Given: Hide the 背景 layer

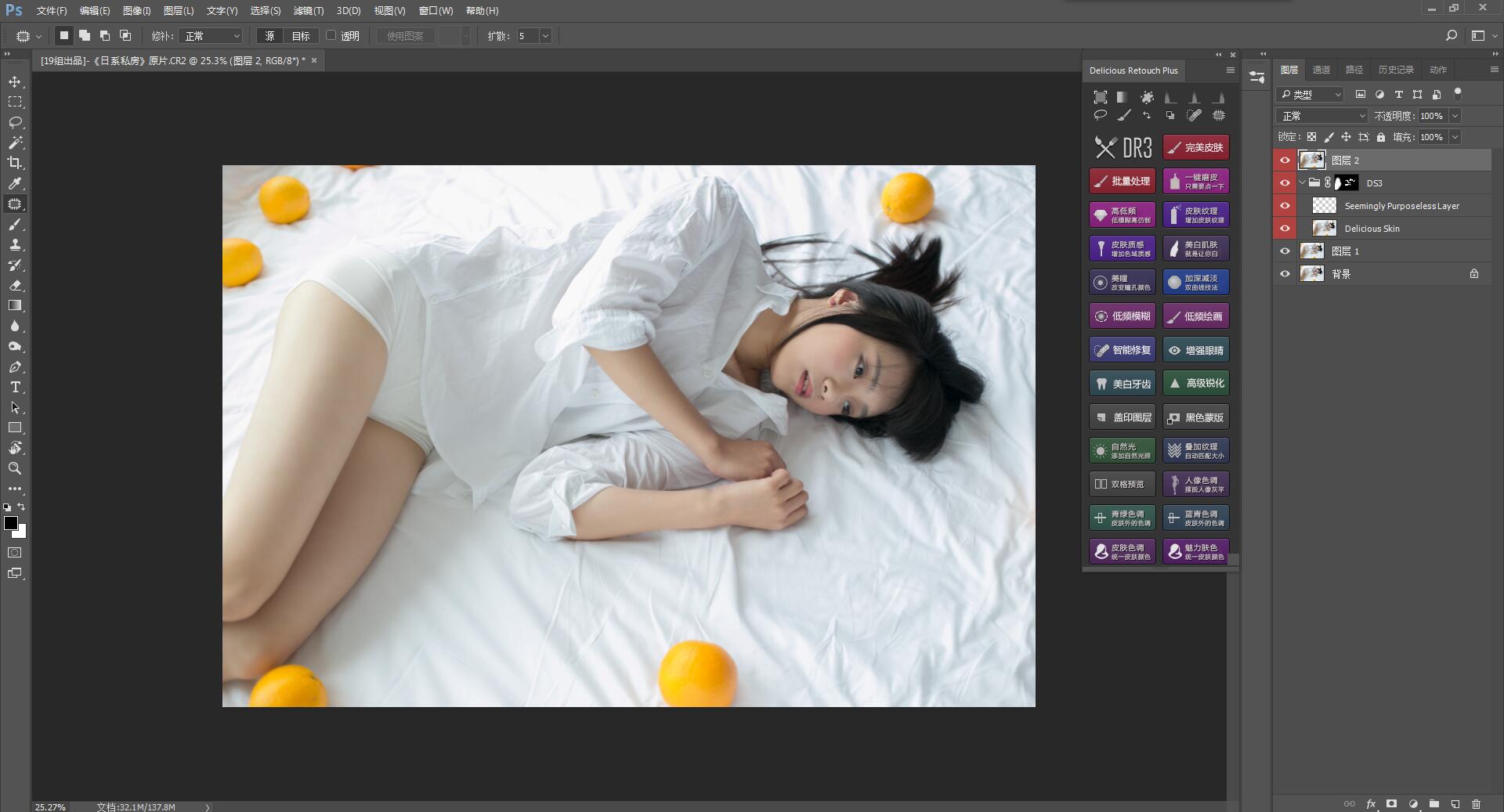Looking at the screenshot, I should tap(1285, 273).
